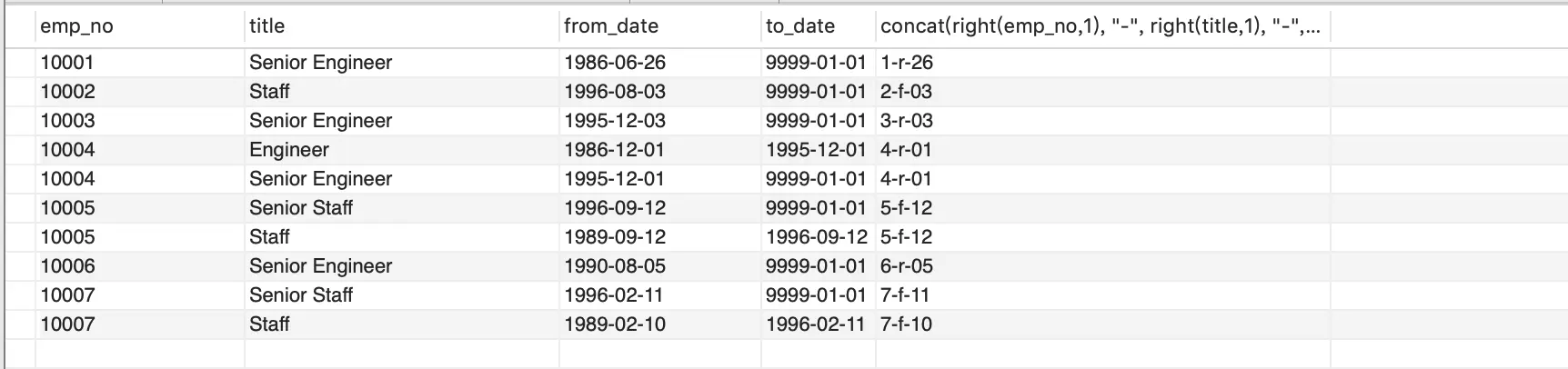Select the concat expression column header
1568x369 pixels.
point(1101,26)
